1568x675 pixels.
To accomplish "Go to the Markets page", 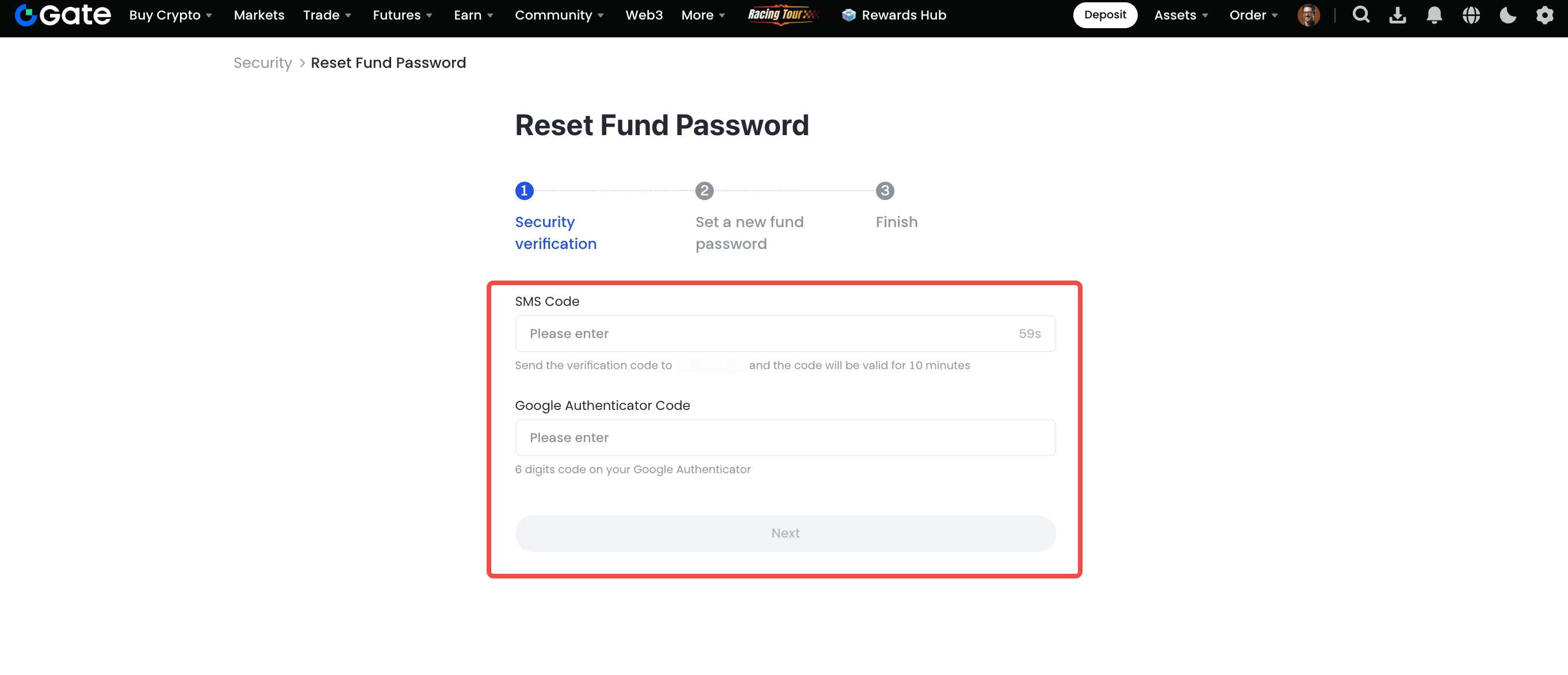I will pyautogui.click(x=259, y=15).
